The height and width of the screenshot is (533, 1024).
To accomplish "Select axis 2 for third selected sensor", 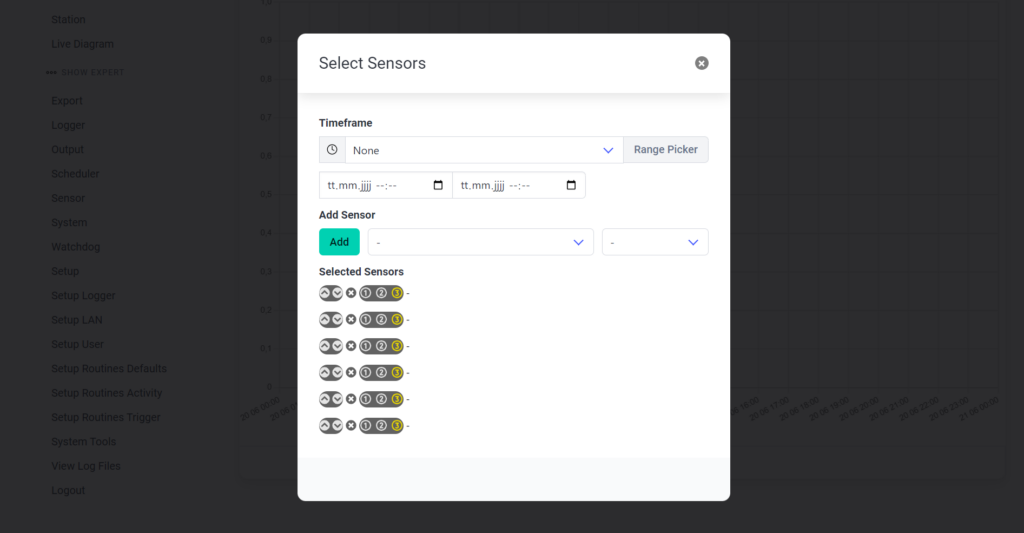I will (x=381, y=346).
